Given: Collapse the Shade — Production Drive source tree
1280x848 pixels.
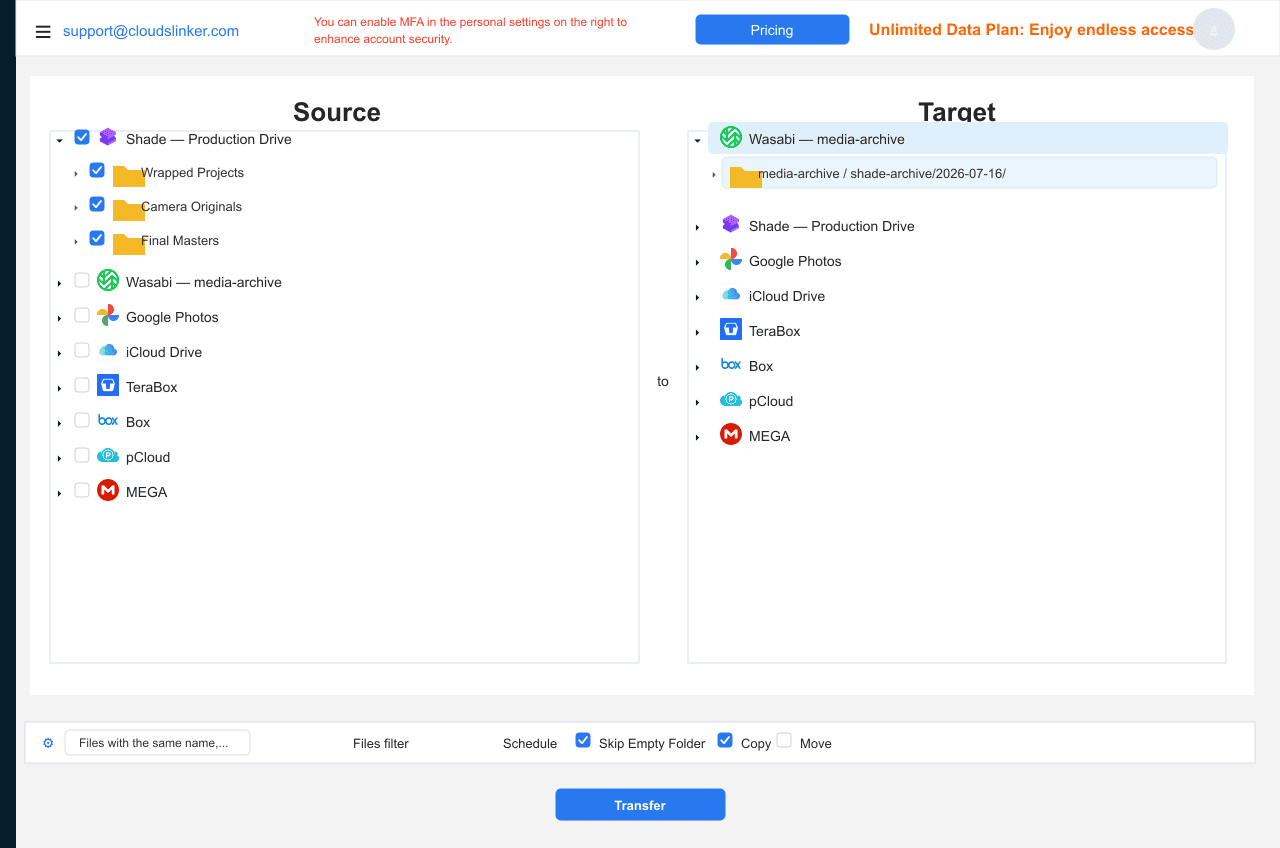Looking at the screenshot, I should pos(60,140).
